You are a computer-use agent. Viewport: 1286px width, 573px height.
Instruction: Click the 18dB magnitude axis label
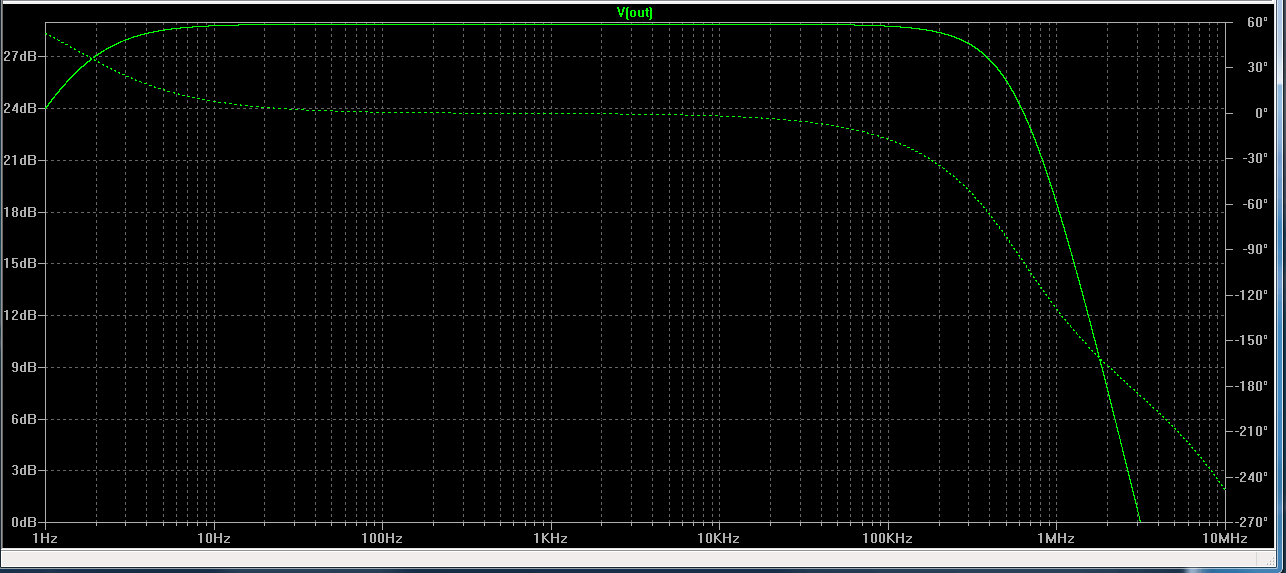point(20,212)
